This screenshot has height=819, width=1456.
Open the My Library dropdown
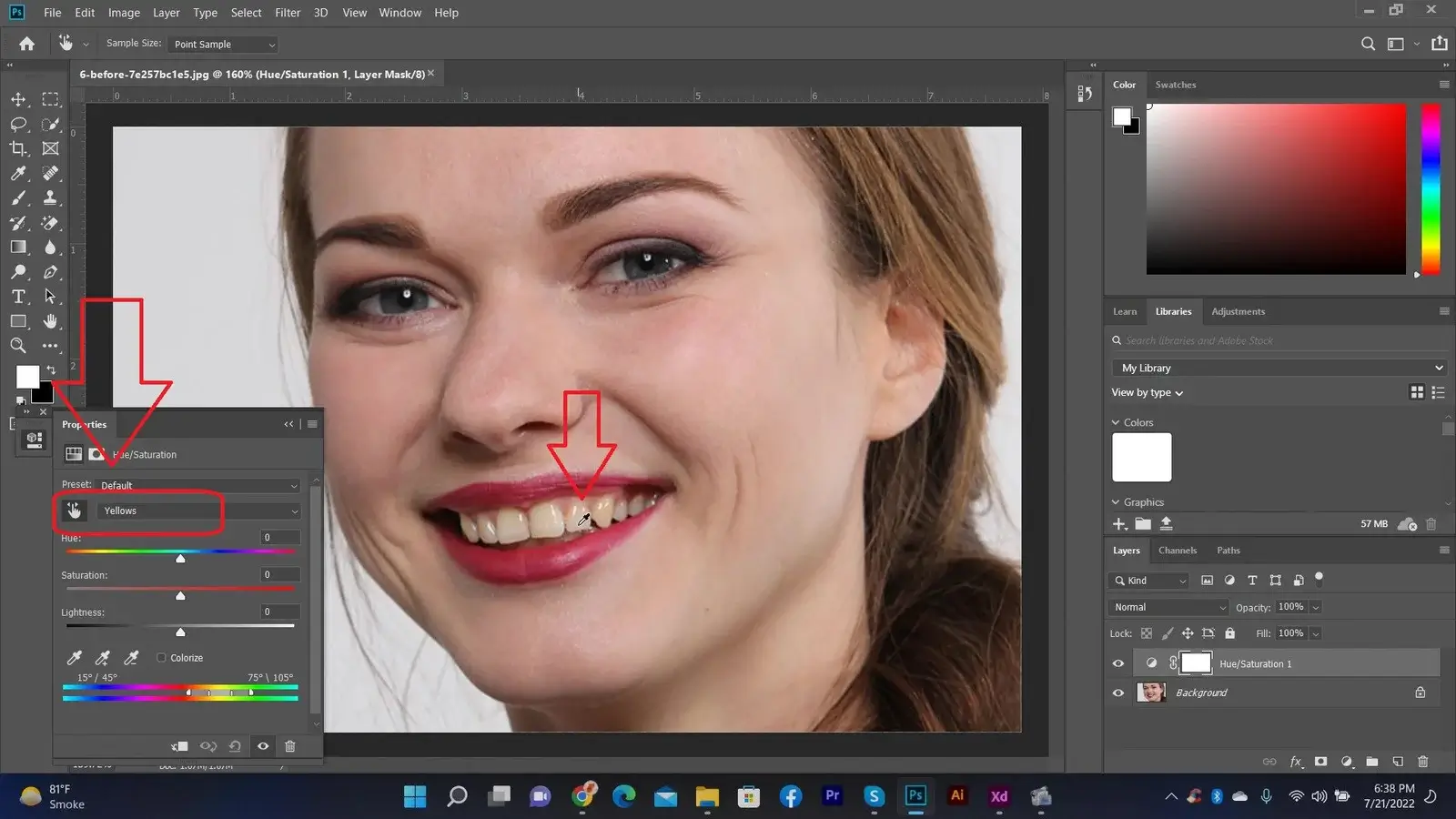pyautogui.click(x=1279, y=368)
